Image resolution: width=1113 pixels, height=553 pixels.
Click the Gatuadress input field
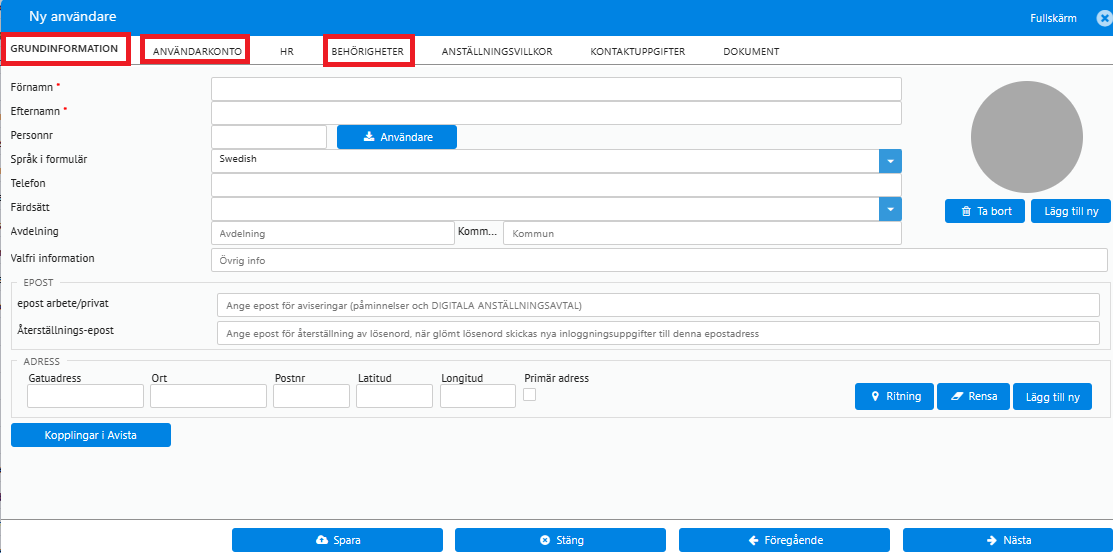tap(86, 396)
